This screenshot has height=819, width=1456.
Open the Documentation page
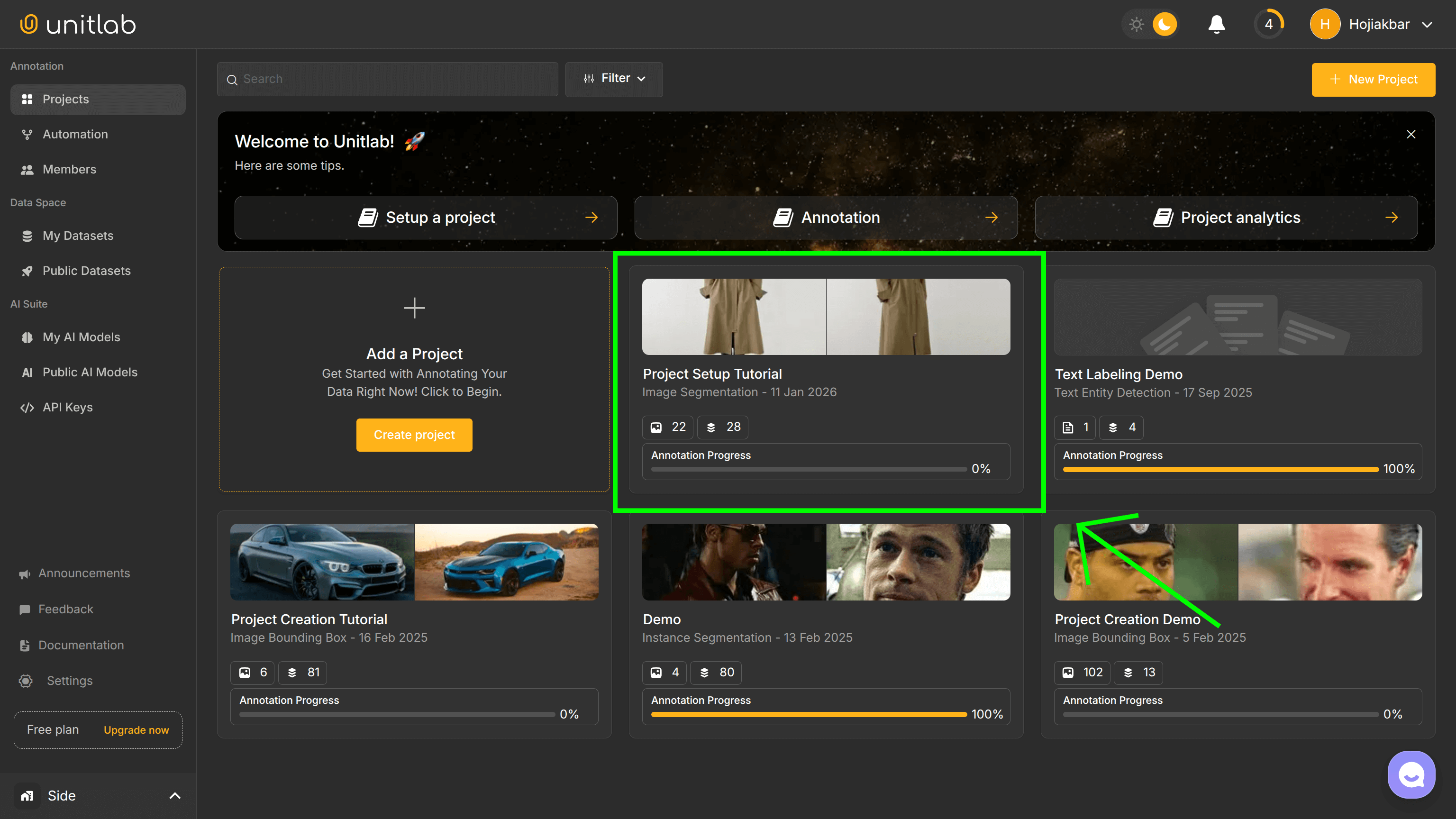(80, 645)
